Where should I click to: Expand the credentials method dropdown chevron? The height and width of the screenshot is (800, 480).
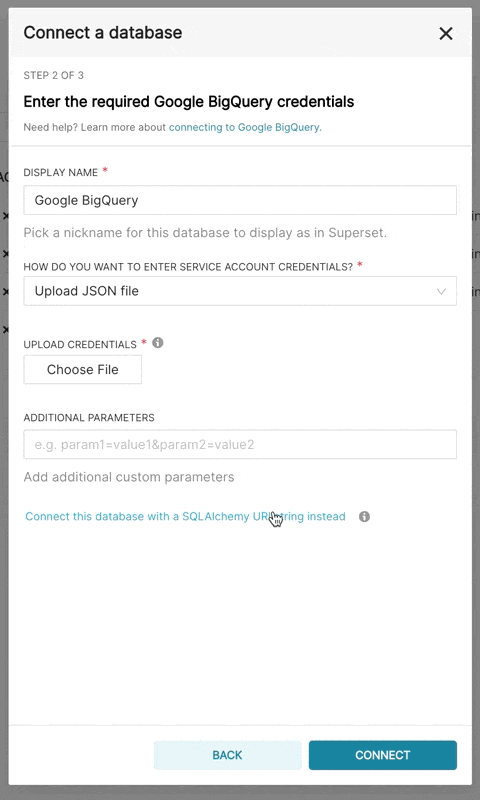pyautogui.click(x=441, y=291)
